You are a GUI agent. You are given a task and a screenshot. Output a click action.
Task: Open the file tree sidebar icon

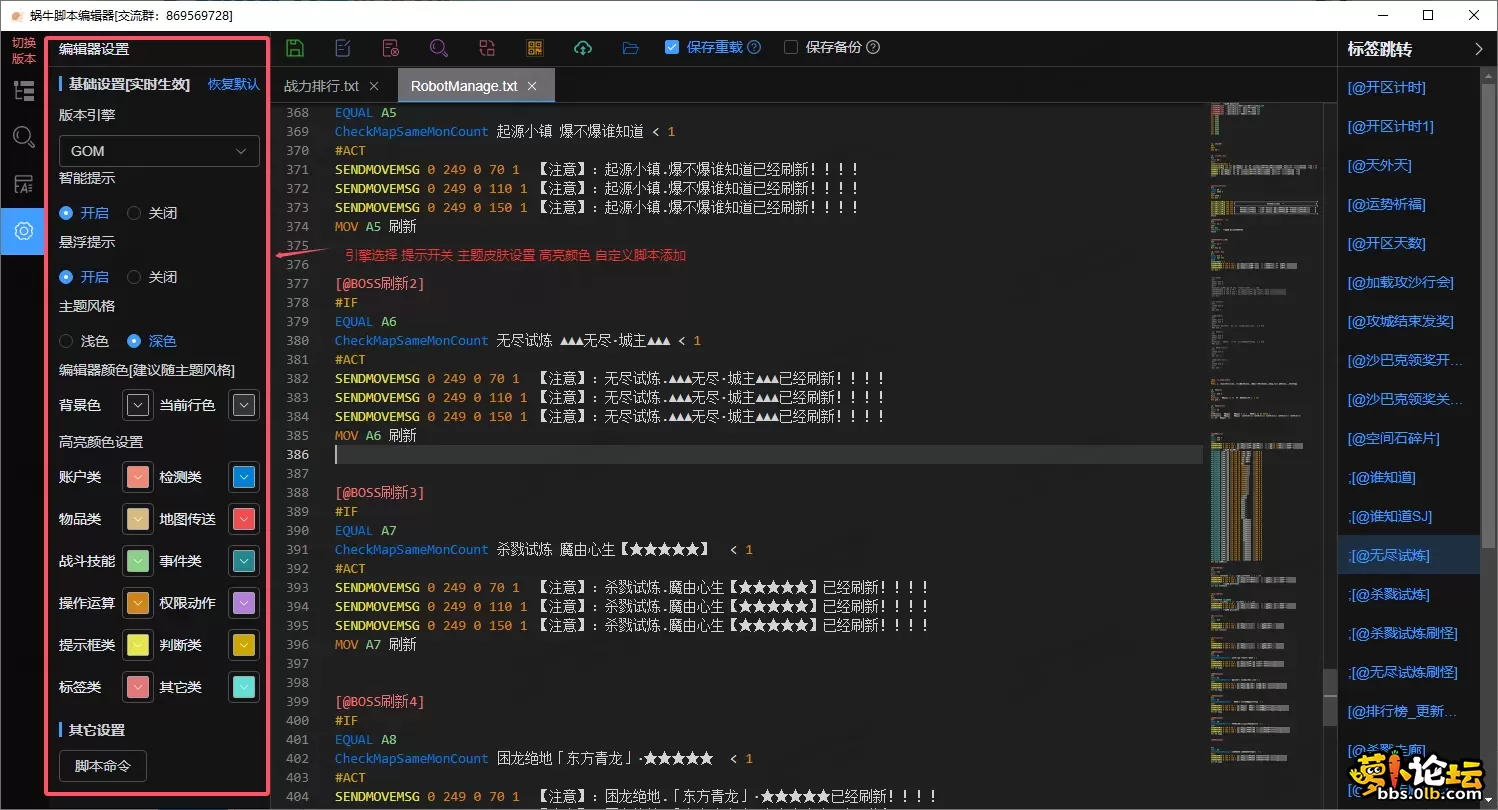(23, 91)
